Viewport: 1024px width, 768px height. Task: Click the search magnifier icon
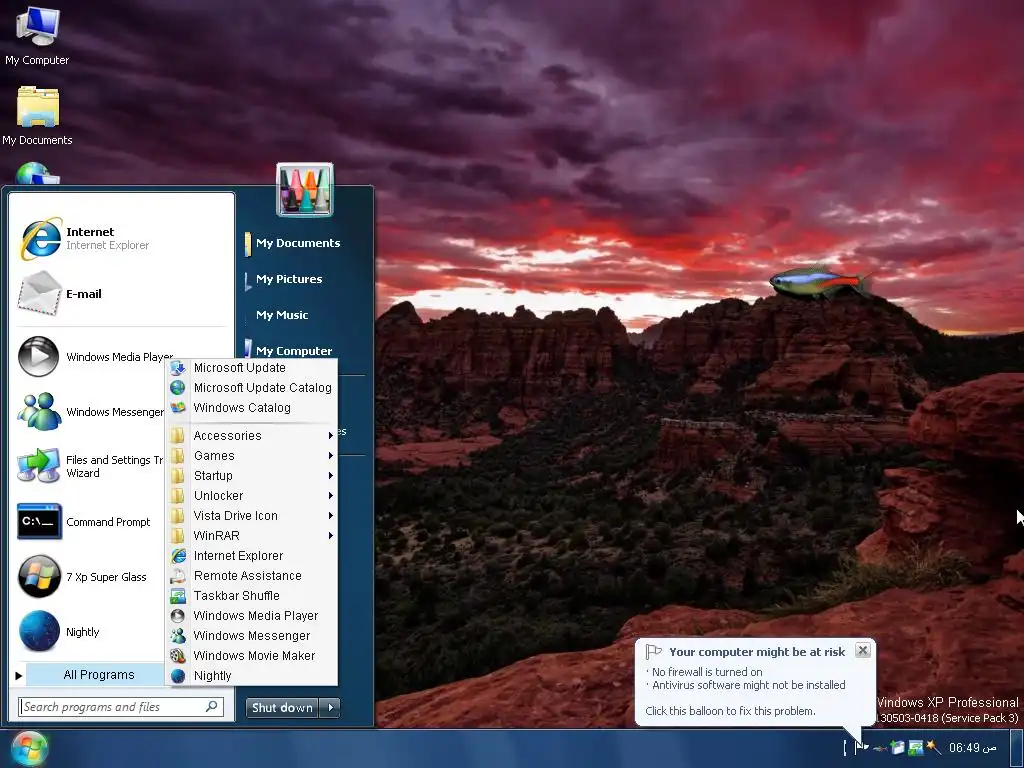[x=212, y=707]
